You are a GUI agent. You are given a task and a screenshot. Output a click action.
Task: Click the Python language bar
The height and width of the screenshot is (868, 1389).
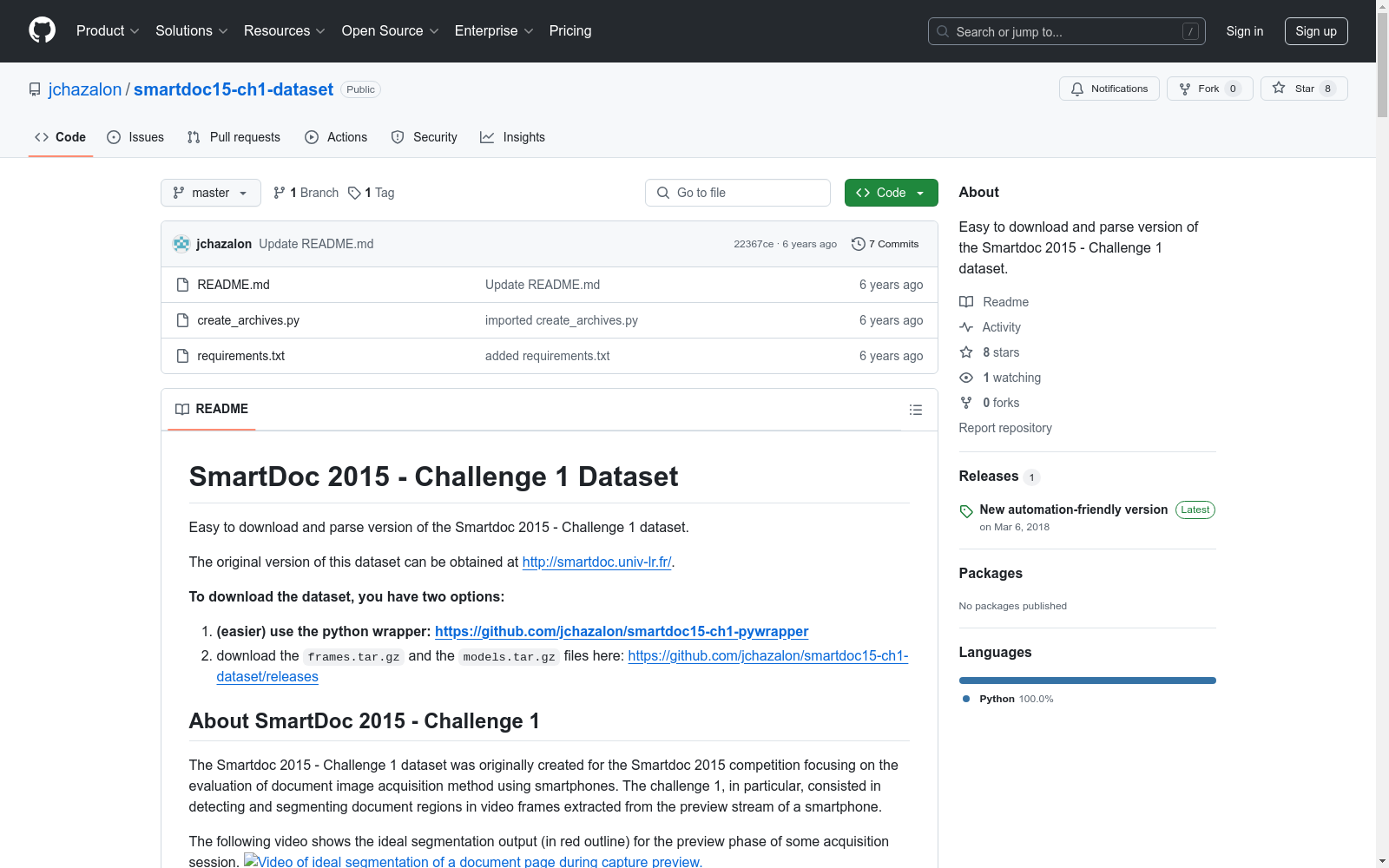tap(1088, 681)
